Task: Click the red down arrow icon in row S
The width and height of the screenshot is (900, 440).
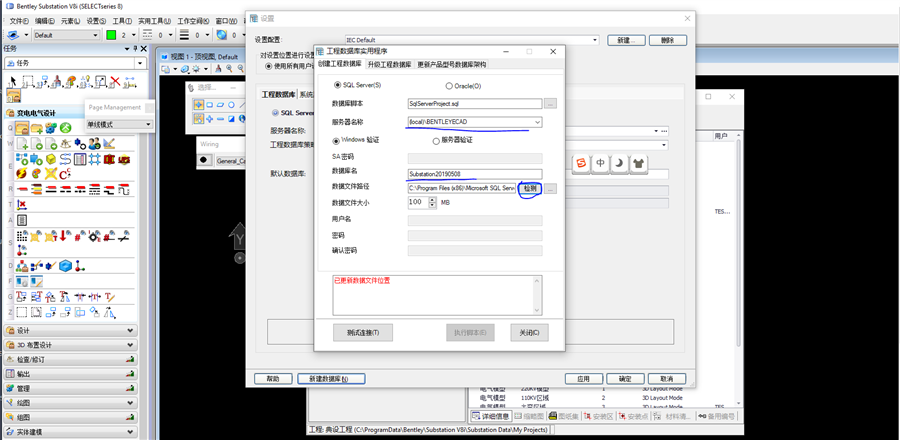Action: (65, 236)
